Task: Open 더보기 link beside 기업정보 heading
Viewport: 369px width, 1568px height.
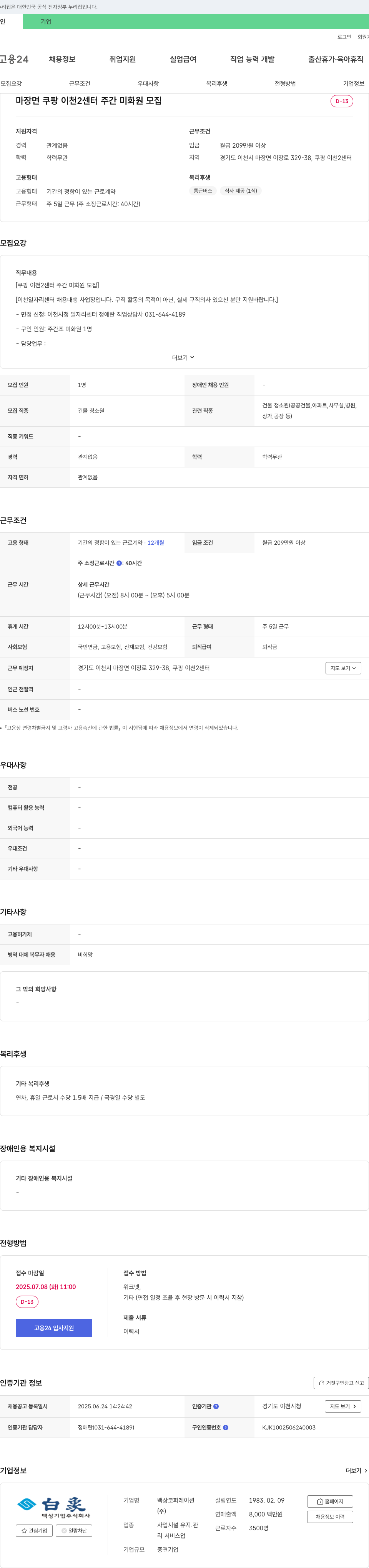Action: [x=356, y=1471]
